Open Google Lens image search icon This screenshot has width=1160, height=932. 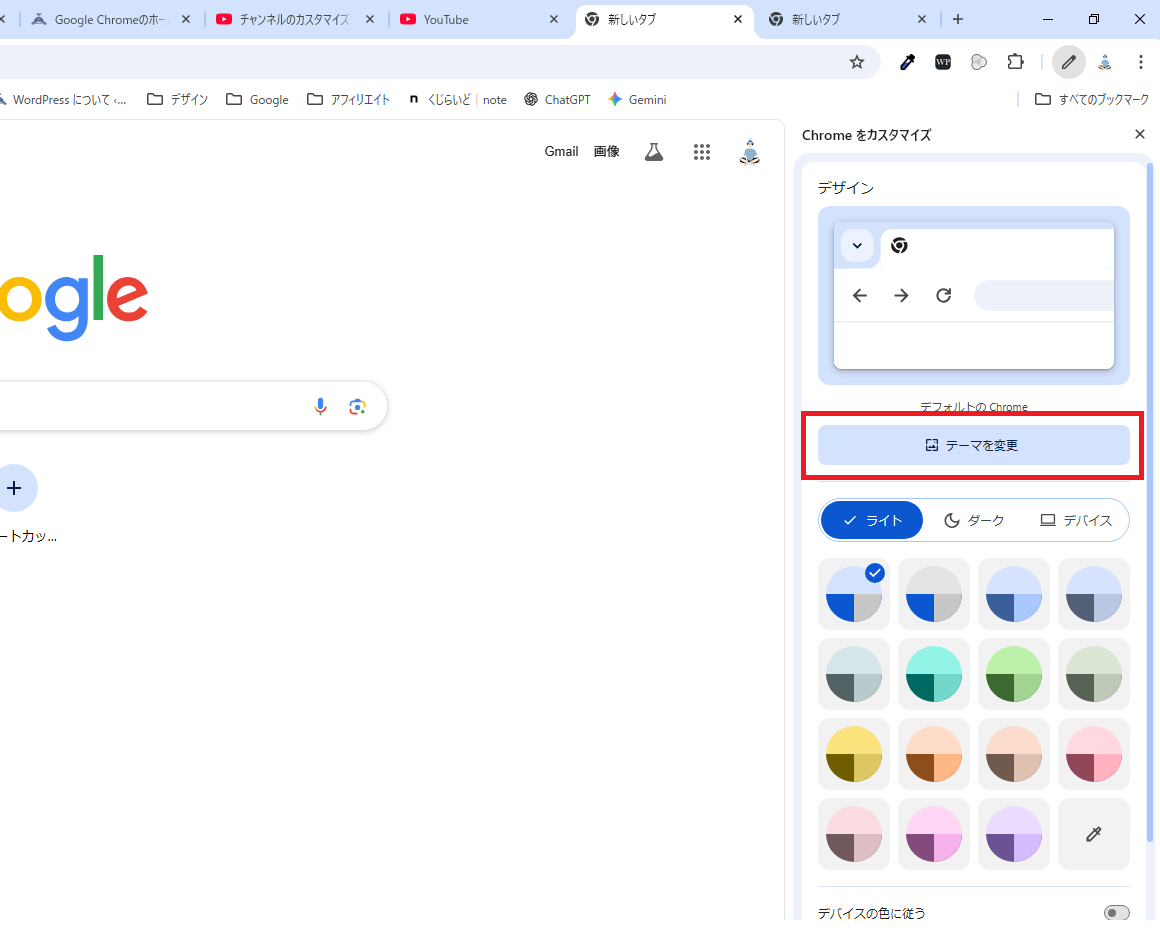pyautogui.click(x=357, y=406)
